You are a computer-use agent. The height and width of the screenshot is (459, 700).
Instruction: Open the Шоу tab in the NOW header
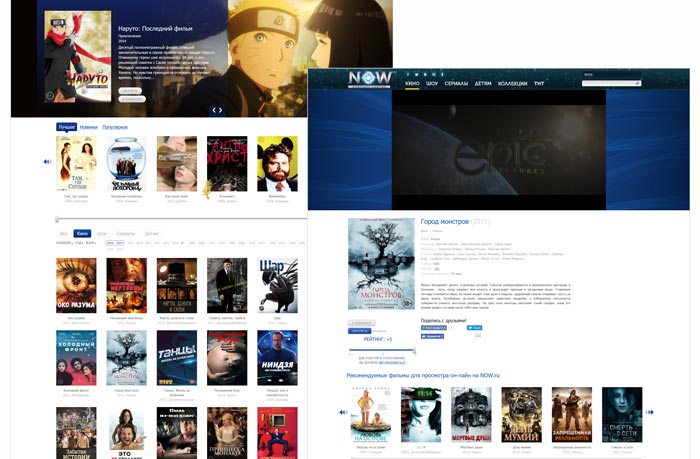click(432, 83)
